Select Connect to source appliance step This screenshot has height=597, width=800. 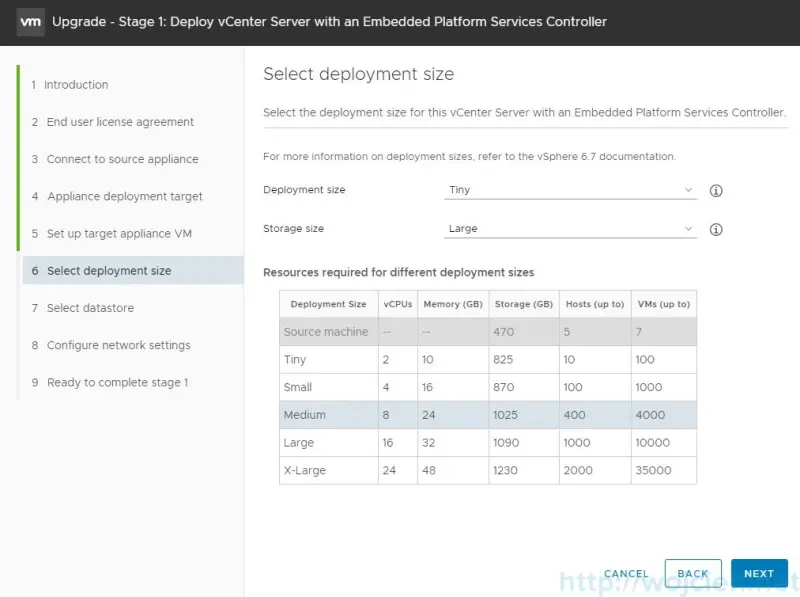[x=122, y=159]
